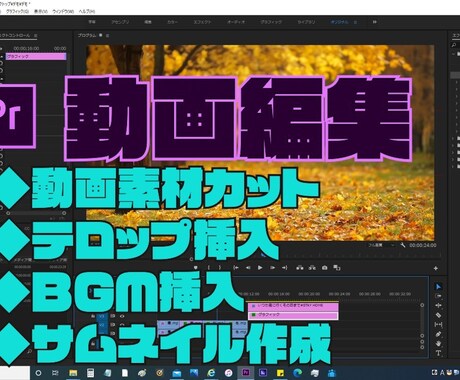The height and width of the screenshot is (380, 460).
Task: Open the プログラム panel menu
Action: click(x=107, y=35)
